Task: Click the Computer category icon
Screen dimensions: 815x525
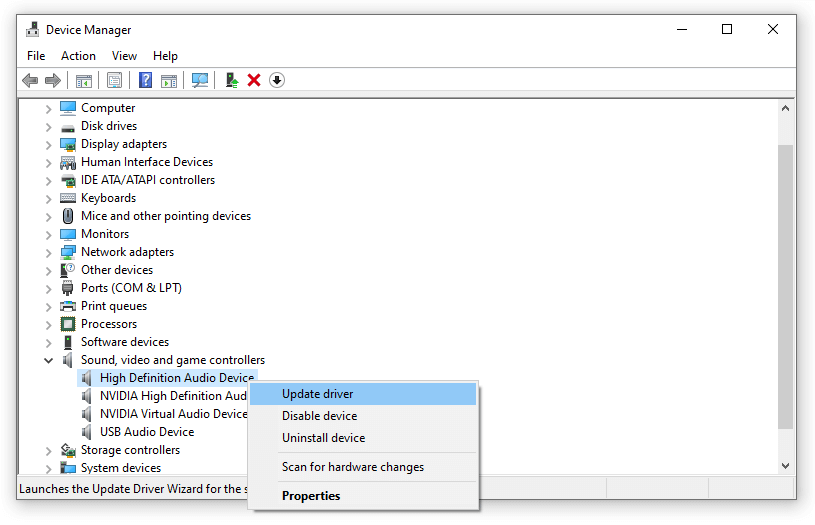Action: (68, 108)
